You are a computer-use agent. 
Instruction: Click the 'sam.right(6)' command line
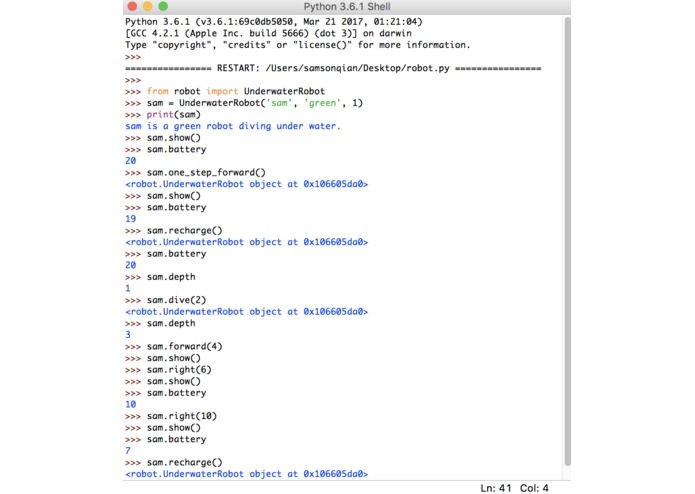click(179, 370)
